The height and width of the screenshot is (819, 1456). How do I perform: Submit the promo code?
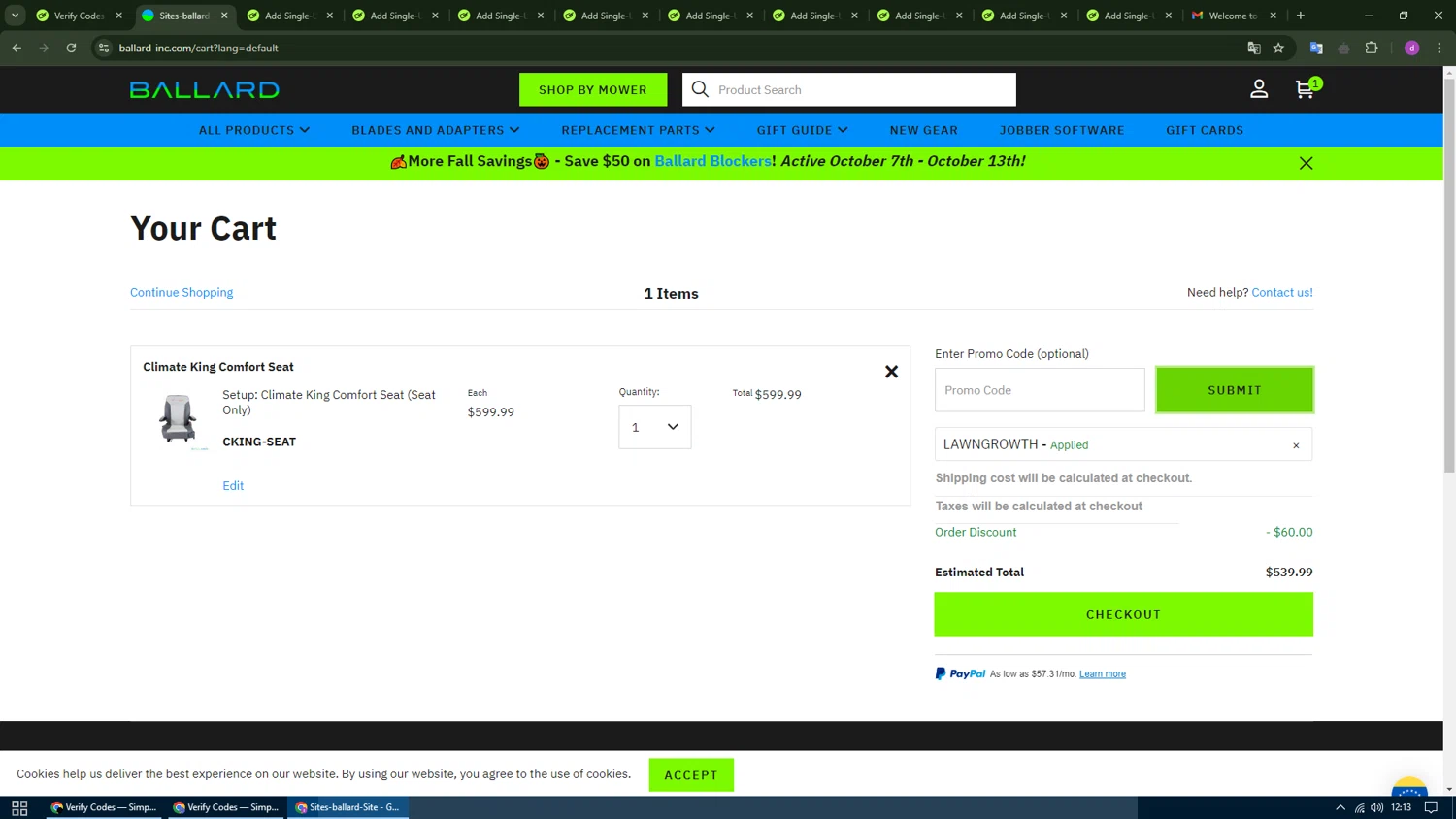click(x=1235, y=390)
